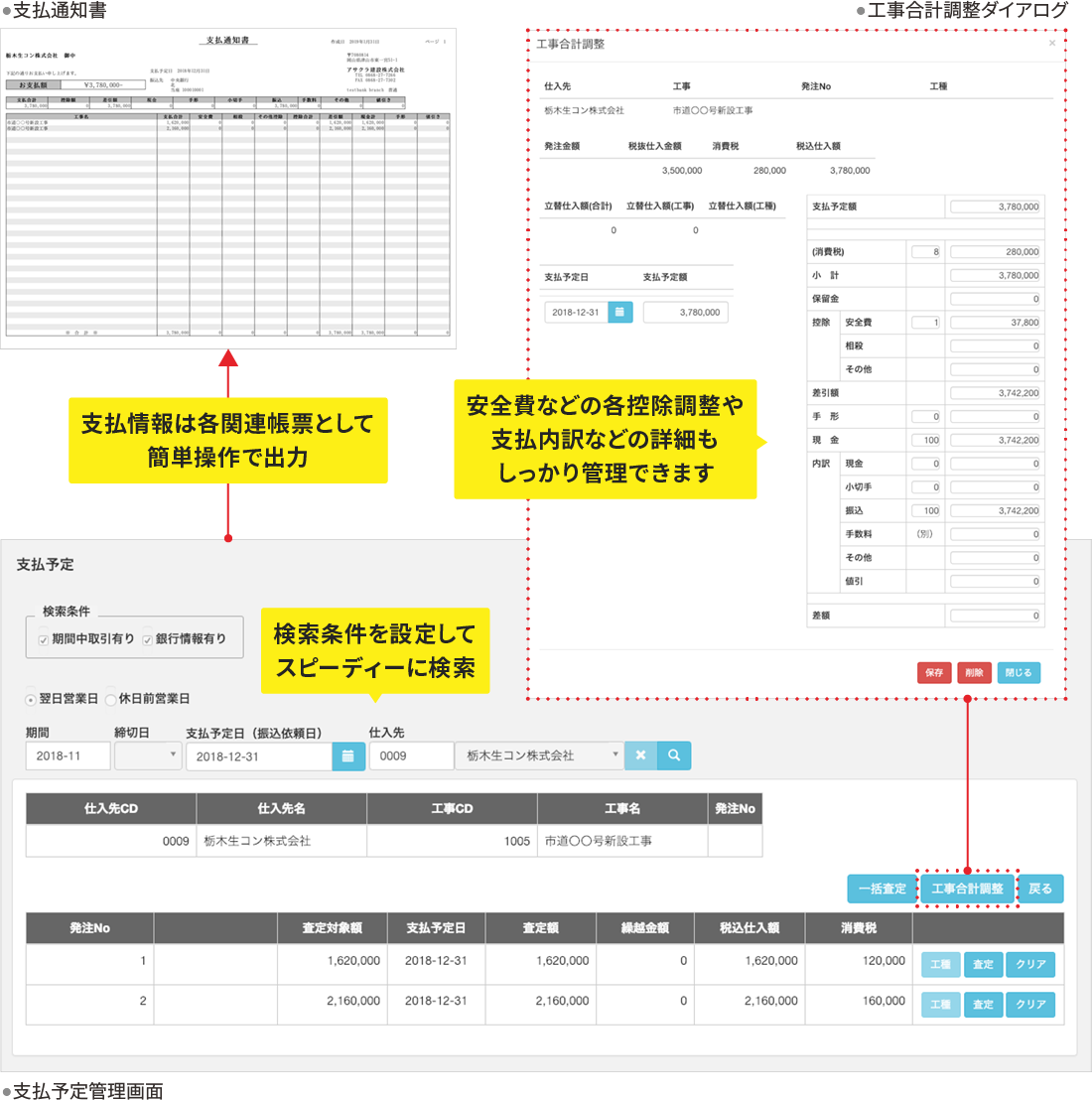Click 安全費 rate field showing 1
Viewport: 1092px width, 1100px height.
926,323
